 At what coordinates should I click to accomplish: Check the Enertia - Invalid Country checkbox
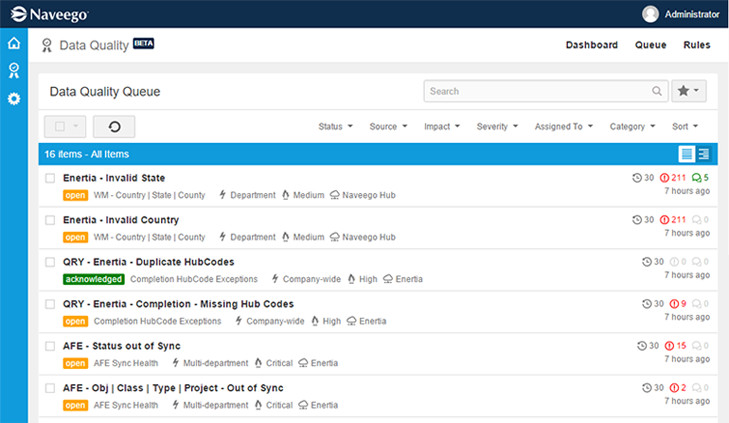[x=50, y=220]
